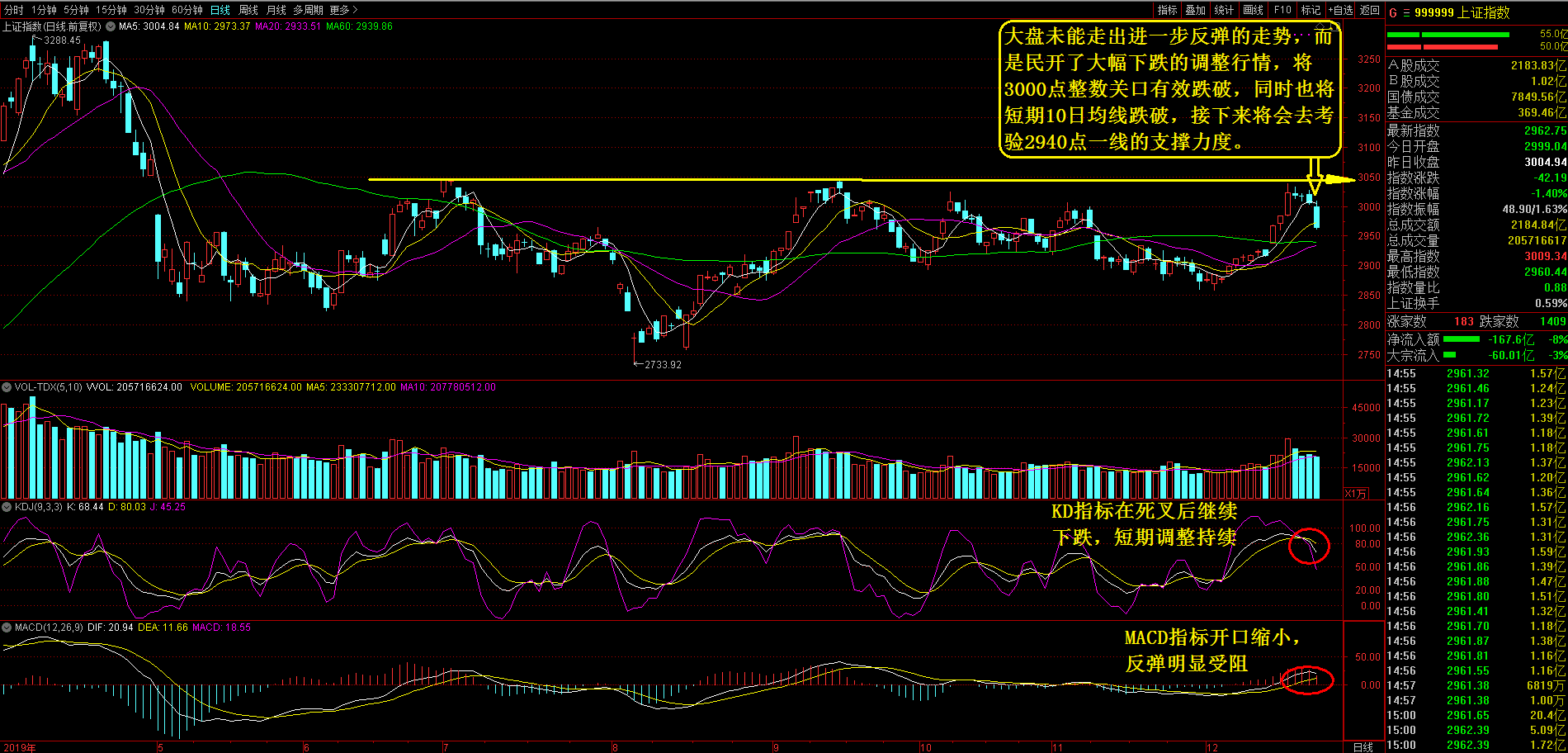Click the red G icon beside 999999

1393,12
